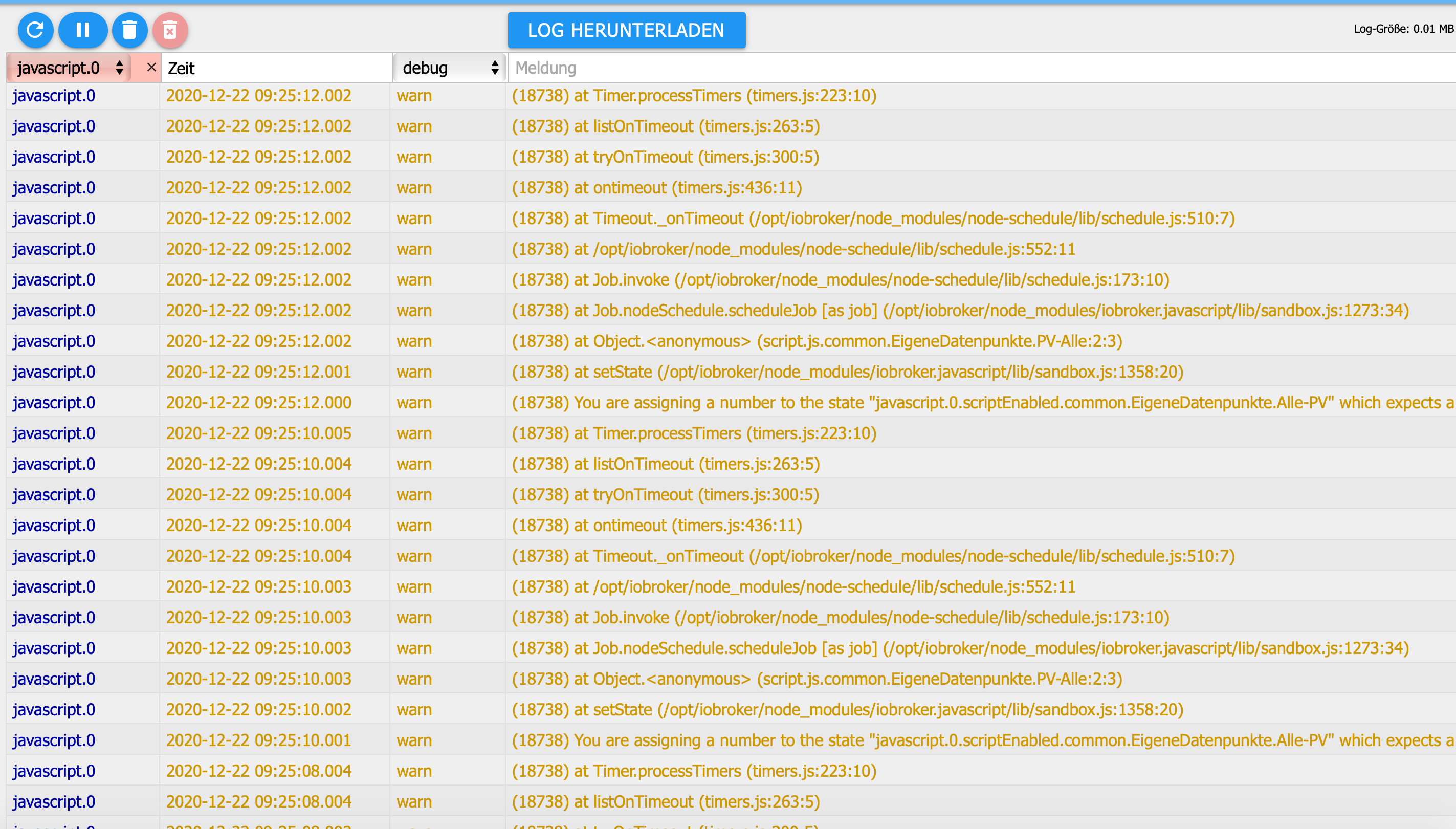This screenshot has width=1456, height=829.
Task: Click javascript.0 source in 09:25:08.004 processTimers row
Action: [54, 771]
